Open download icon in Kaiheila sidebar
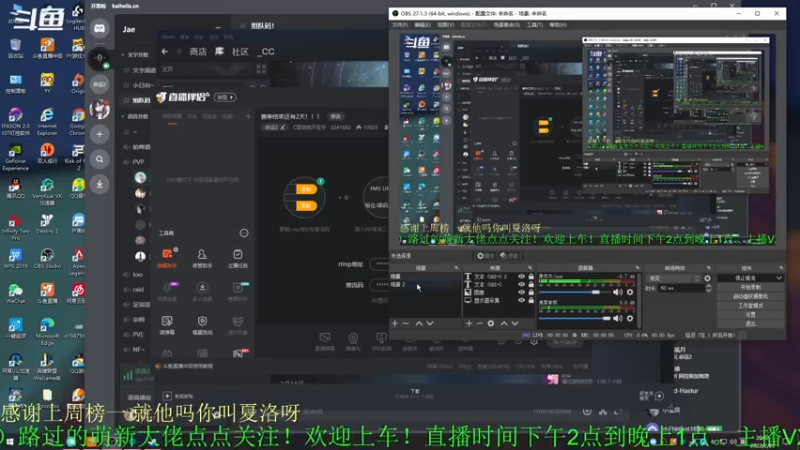 [99, 184]
